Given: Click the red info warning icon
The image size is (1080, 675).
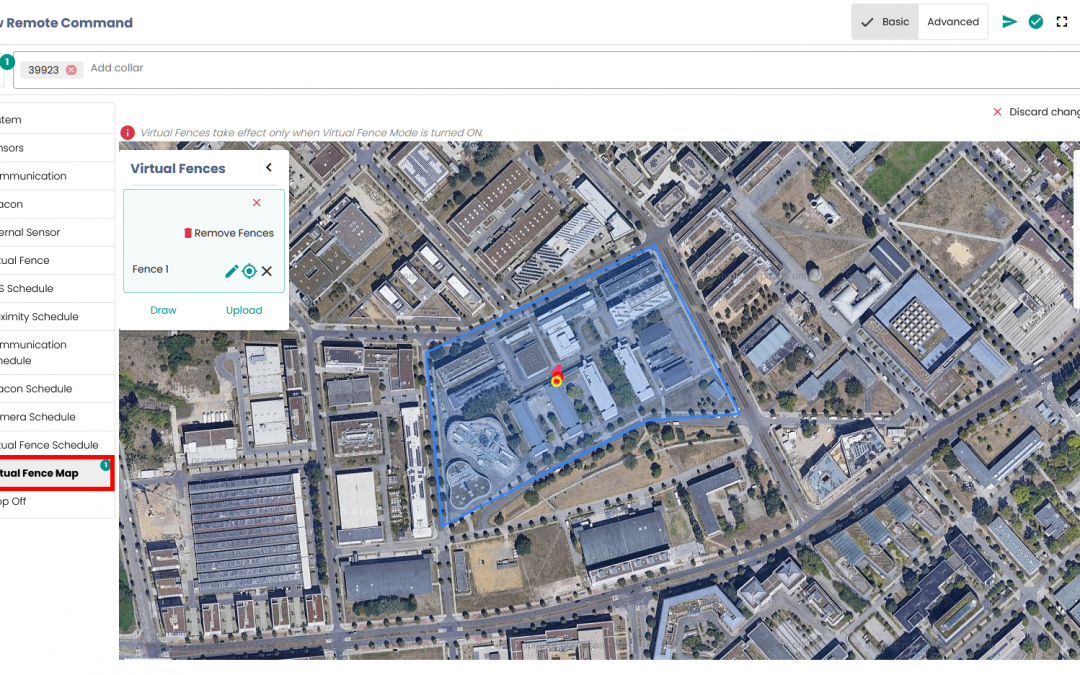Looking at the screenshot, I should click(127, 132).
